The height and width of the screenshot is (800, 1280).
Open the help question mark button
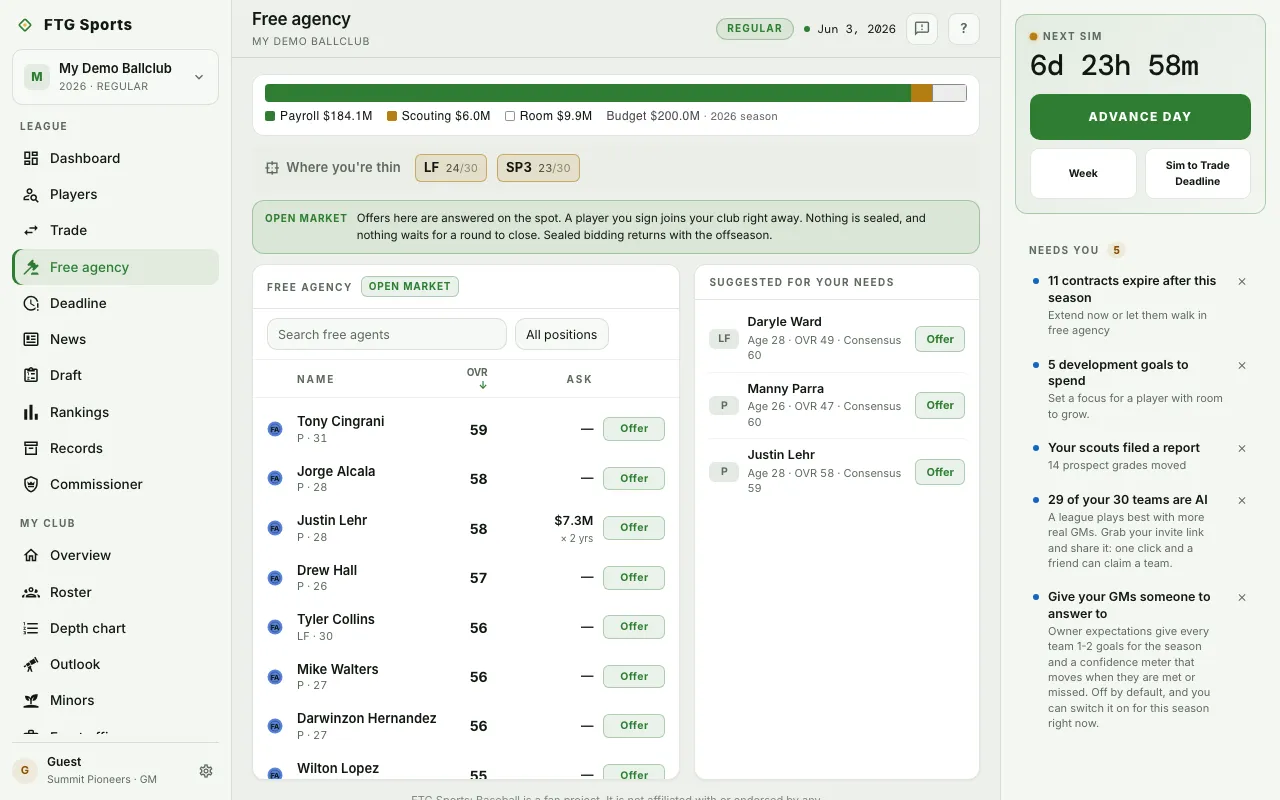[x=963, y=29]
